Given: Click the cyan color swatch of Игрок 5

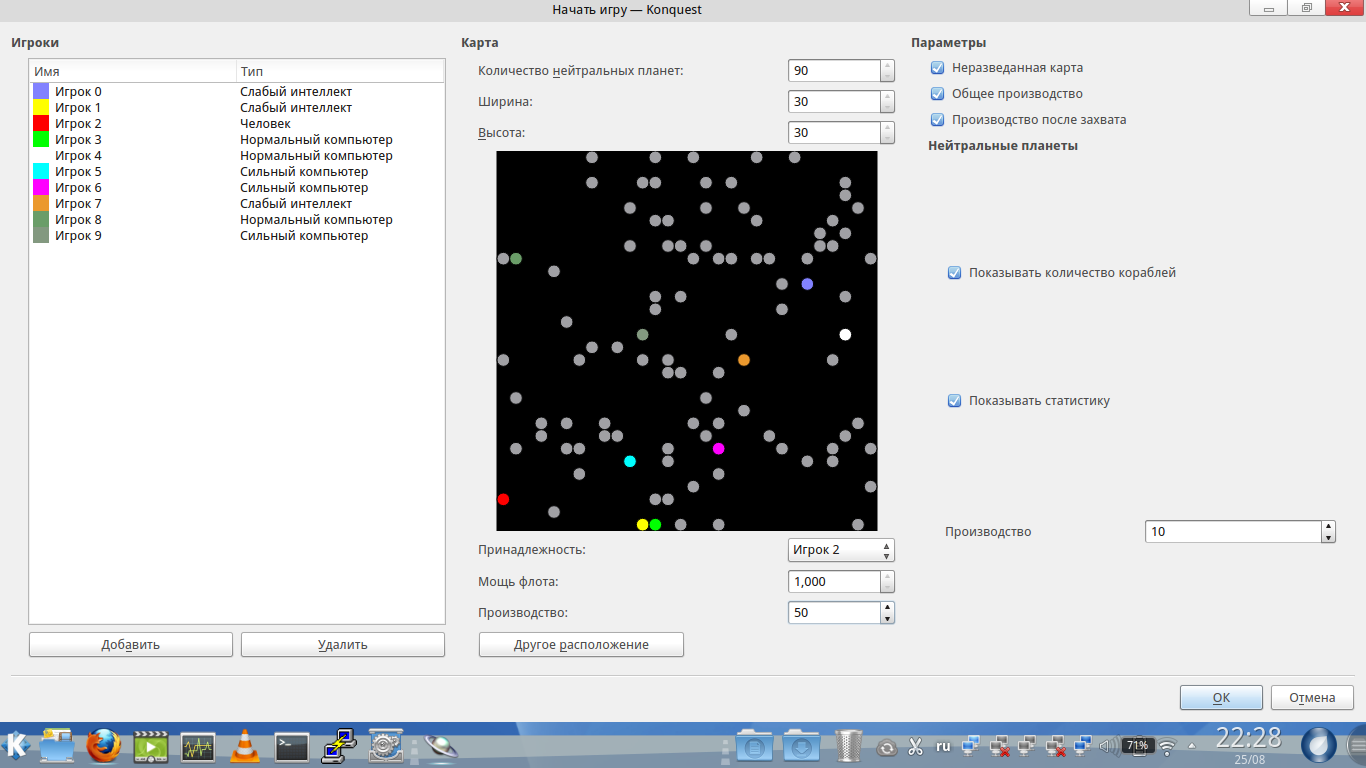Looking at the screenshot, I should [x=41, y=171].
